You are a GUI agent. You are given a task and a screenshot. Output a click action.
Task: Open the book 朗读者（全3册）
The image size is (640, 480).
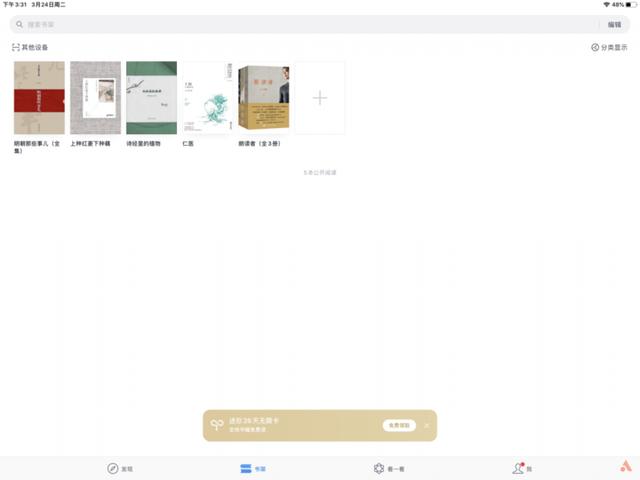pos(263,98)
